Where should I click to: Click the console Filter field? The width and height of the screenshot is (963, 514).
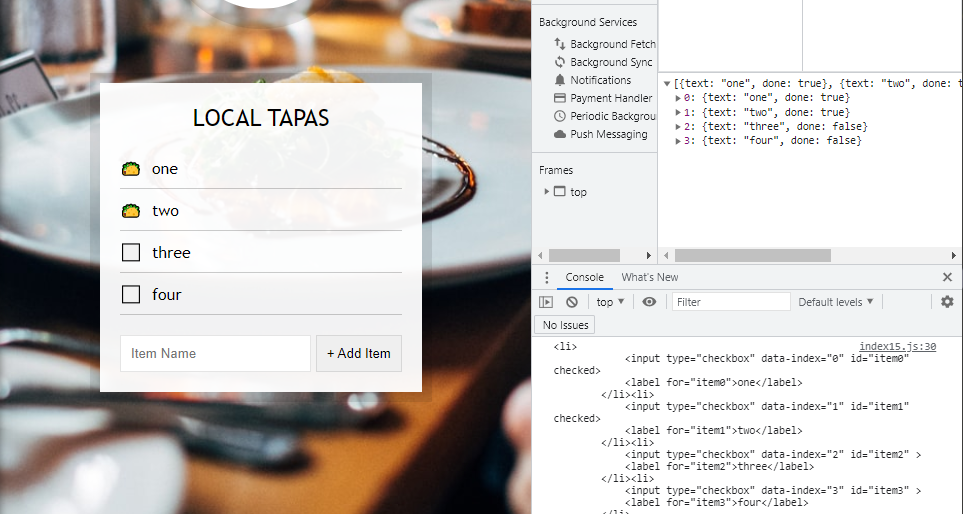tap(731, 302)
